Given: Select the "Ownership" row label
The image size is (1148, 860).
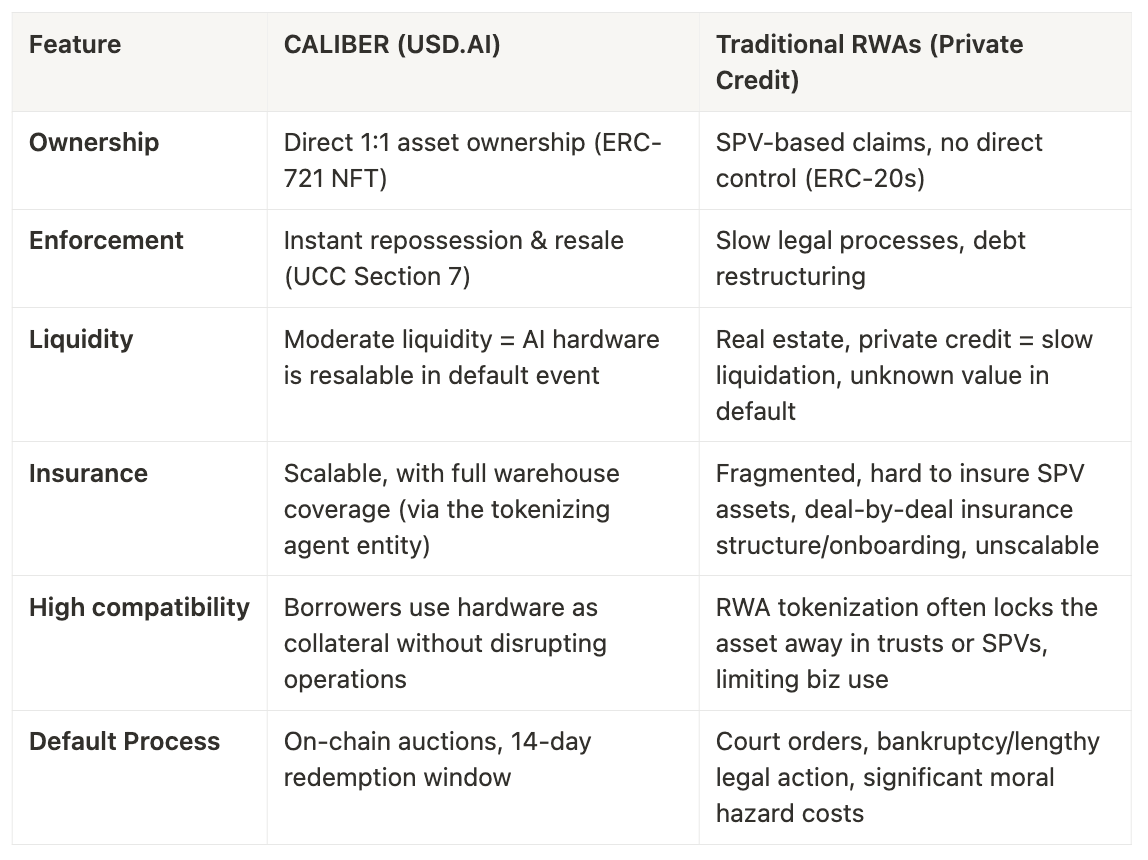Looking at the screenshot, I should 94,143.
